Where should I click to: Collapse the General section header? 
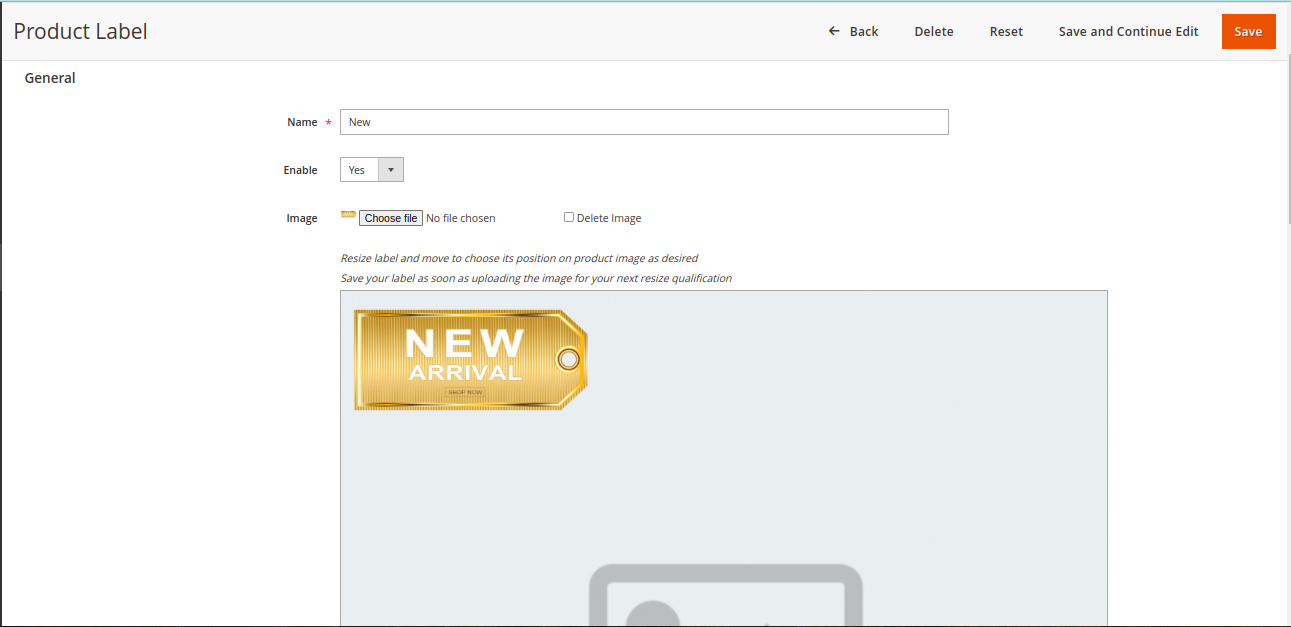click(50, 78)
